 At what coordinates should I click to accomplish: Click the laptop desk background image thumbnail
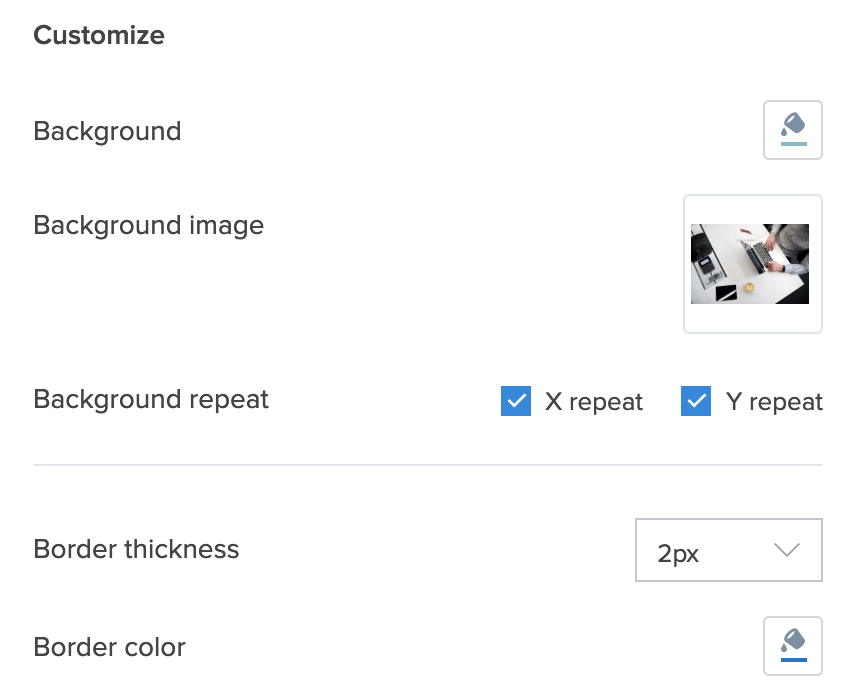[750, 264]
